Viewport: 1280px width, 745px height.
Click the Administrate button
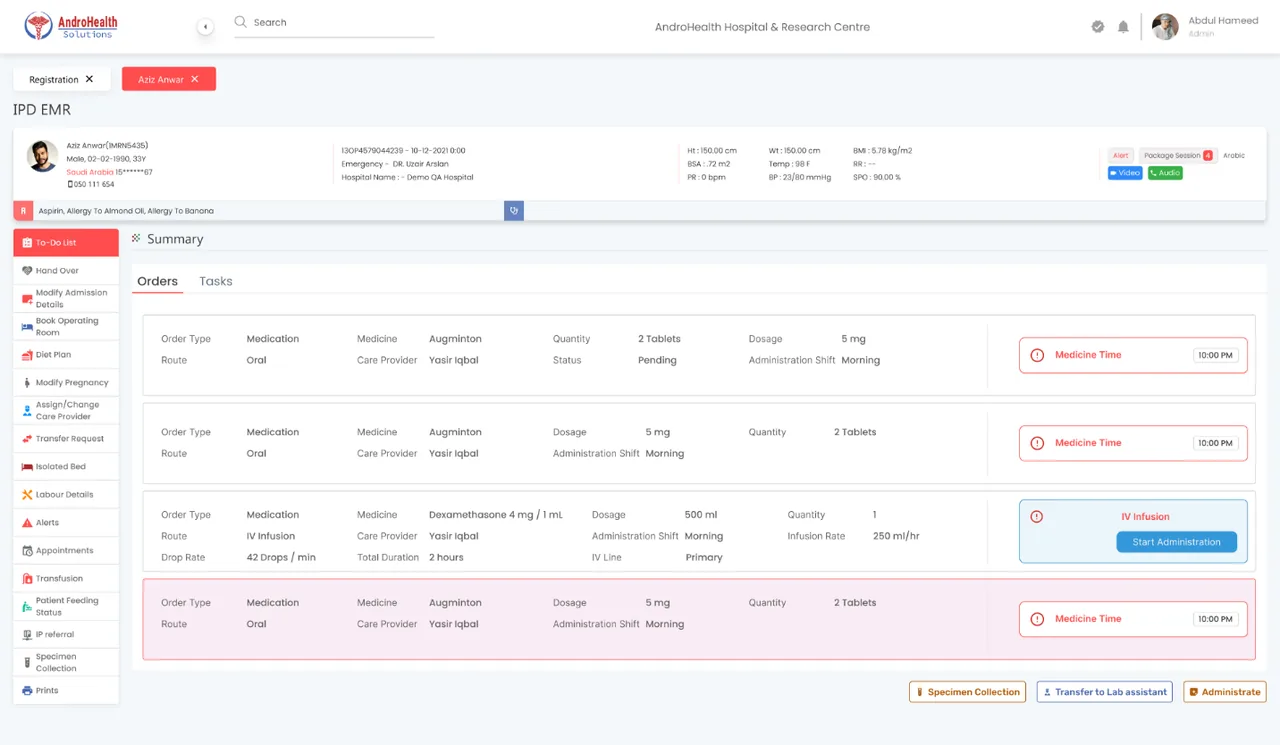(x=1224, y=692)
